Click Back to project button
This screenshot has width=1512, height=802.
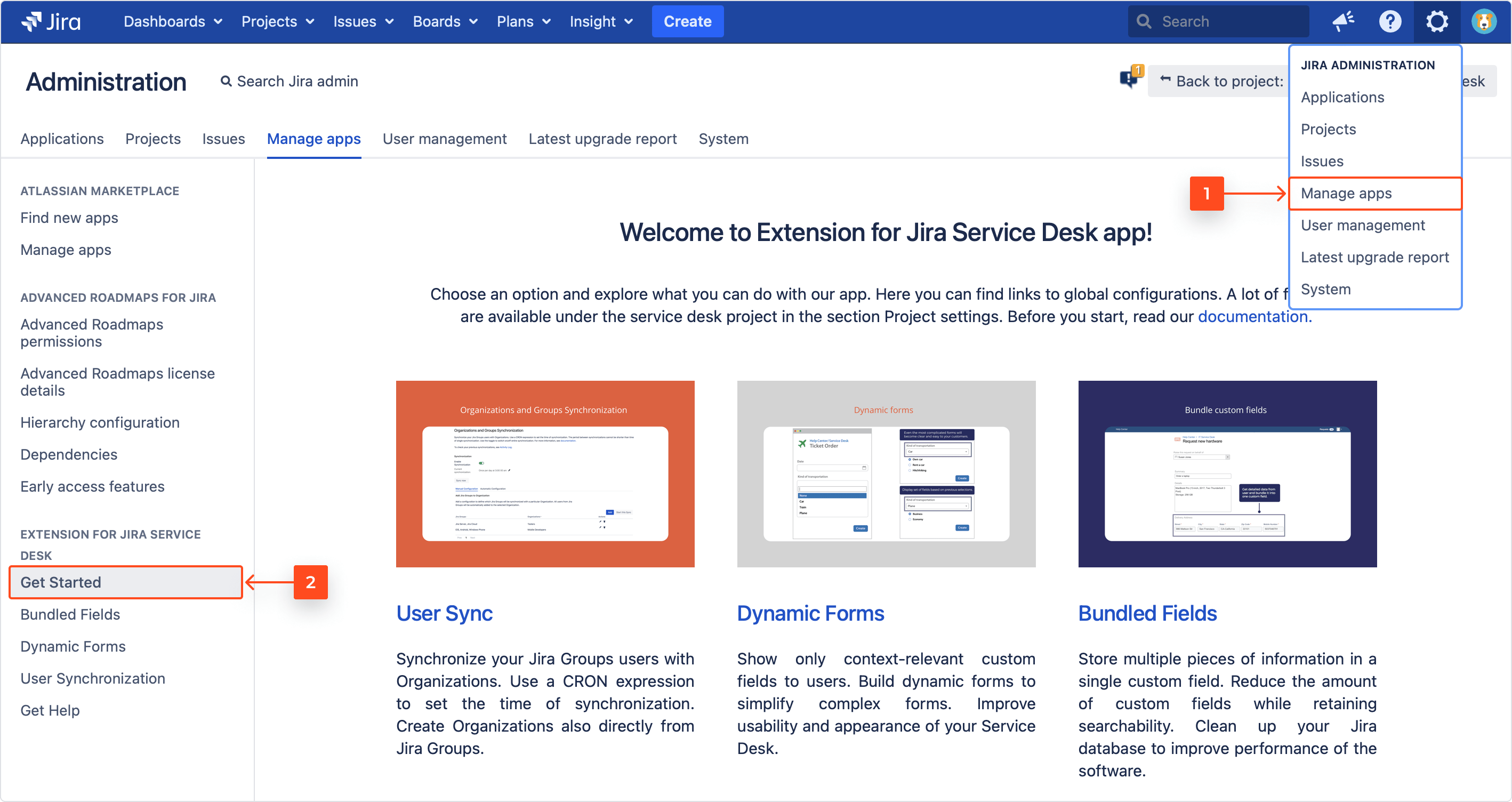point(1222,81)
